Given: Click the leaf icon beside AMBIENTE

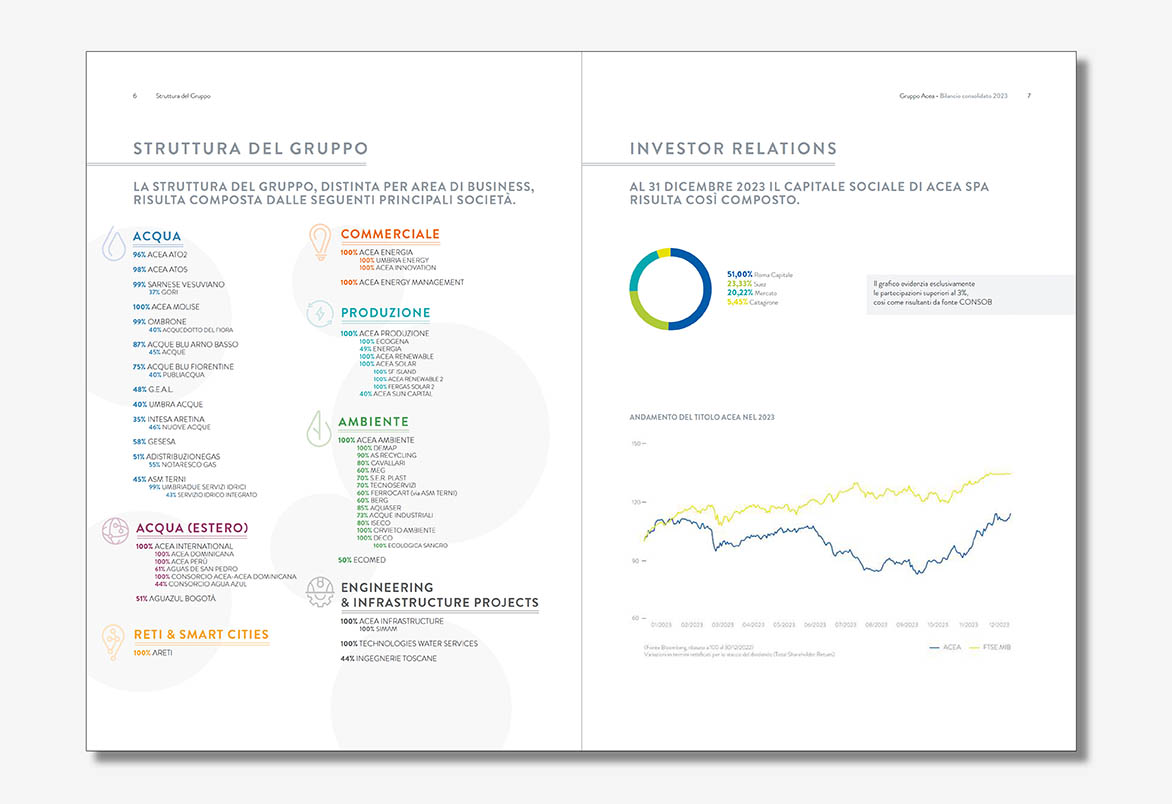Looking at the screenshot, I should (x=318, y=429).
